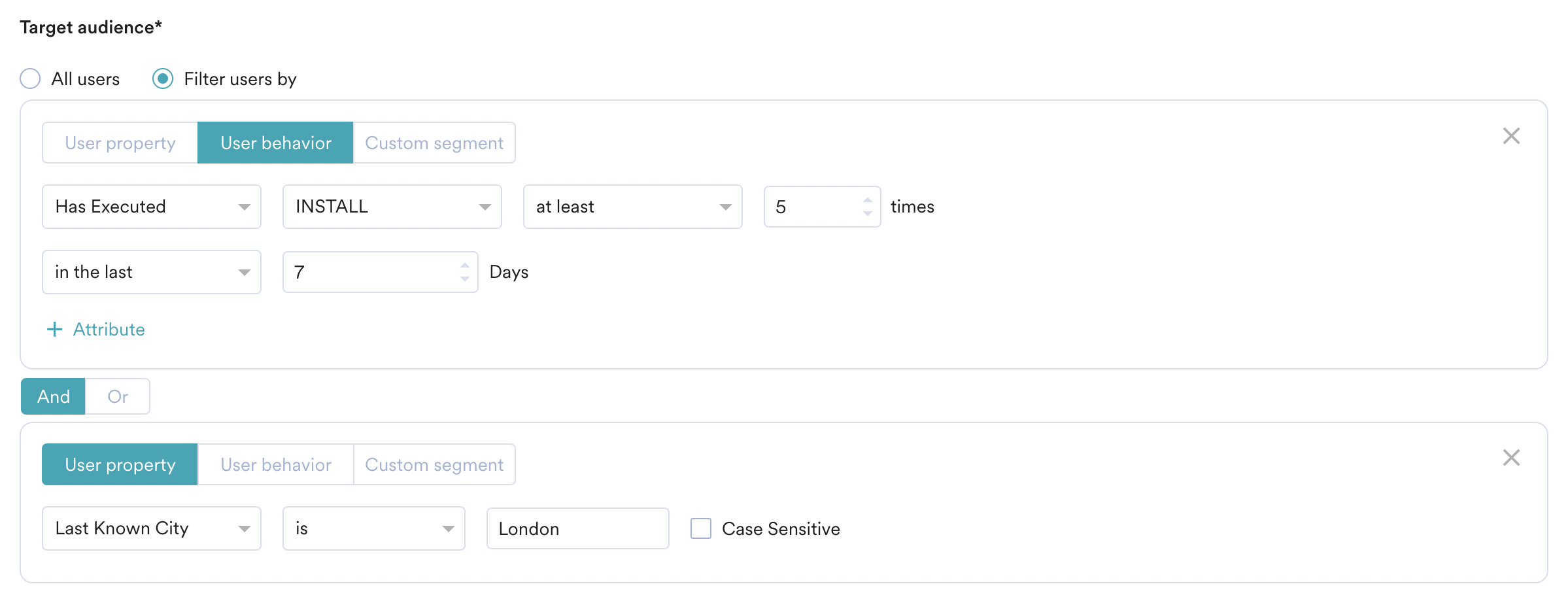The height and width of the screenshot is (601, 1568).
Task: Expand the at least condition dropdown
Action: 633,207
